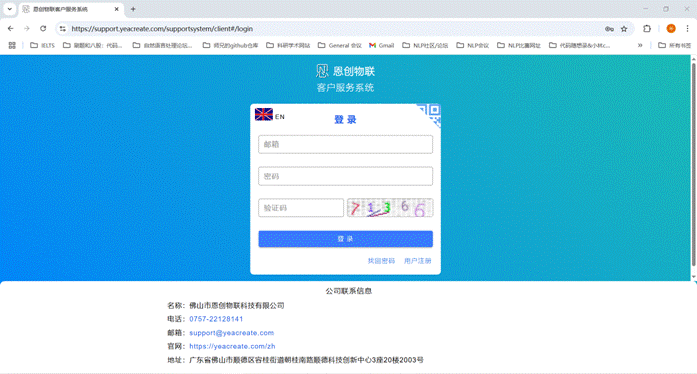Viewport: 697px width, 374px height.
Task: Show hidden bookmarks with the overflow chevron
Action: (640, 45)
